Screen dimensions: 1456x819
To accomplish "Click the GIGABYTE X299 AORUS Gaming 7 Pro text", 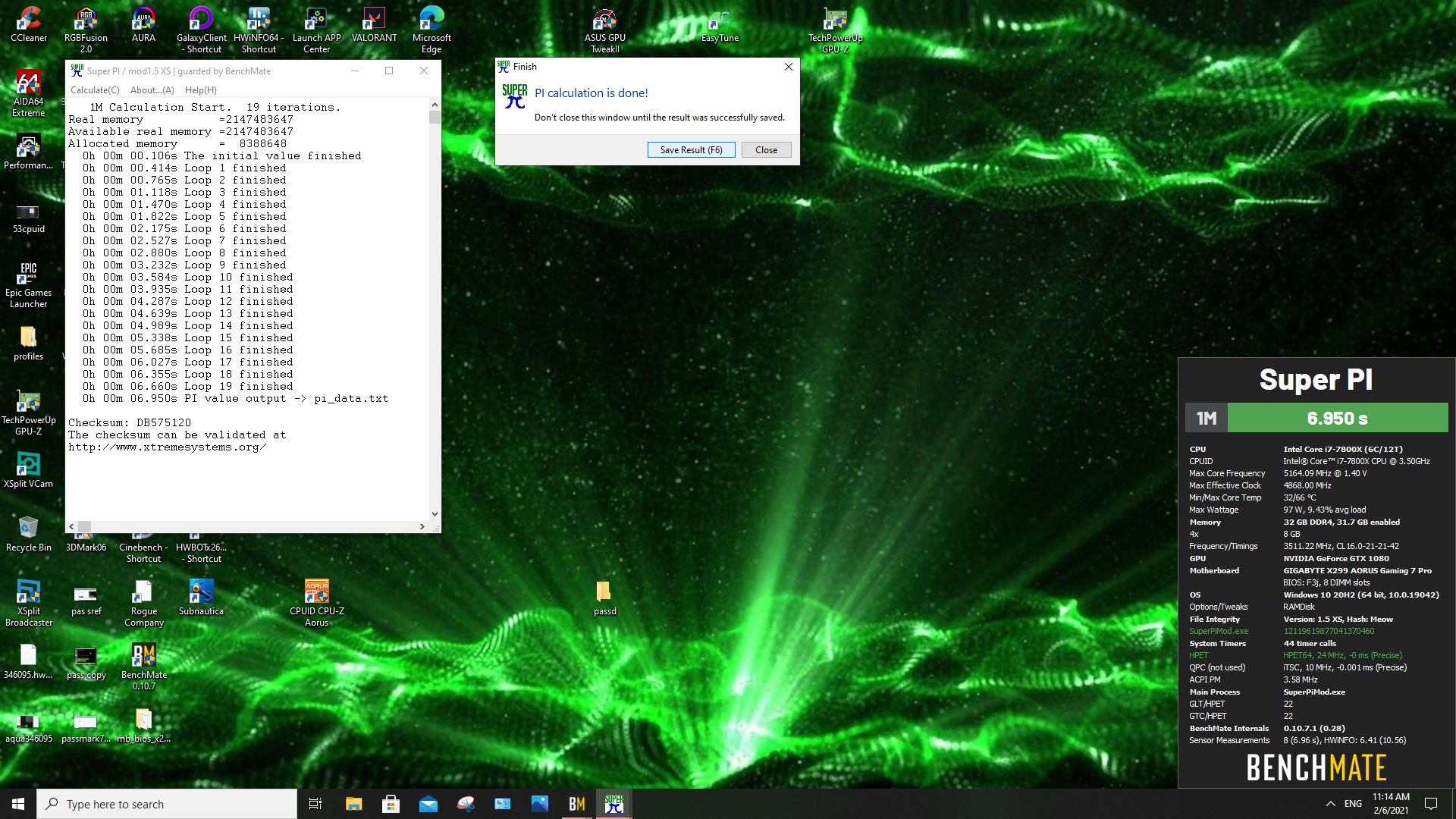I will [1357, 570].
